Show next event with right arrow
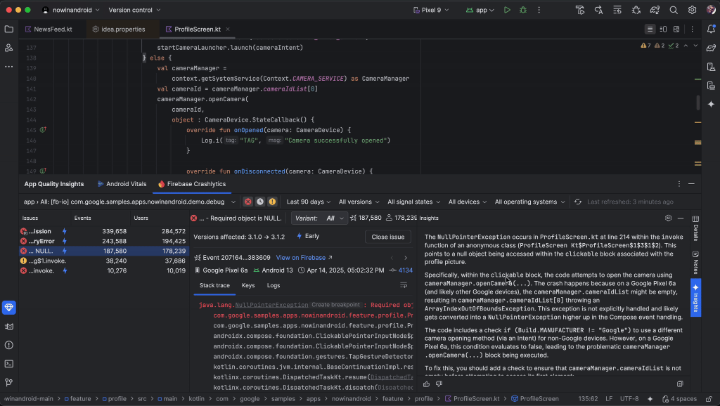720x406 pixels. (405, 258)
